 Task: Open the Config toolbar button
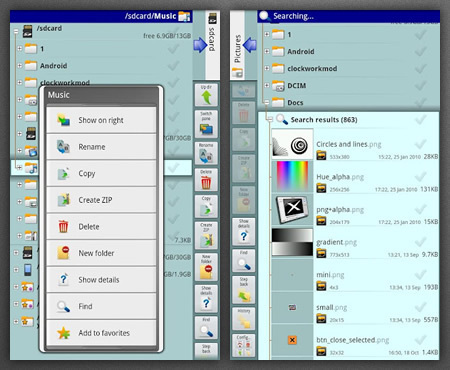244,345
